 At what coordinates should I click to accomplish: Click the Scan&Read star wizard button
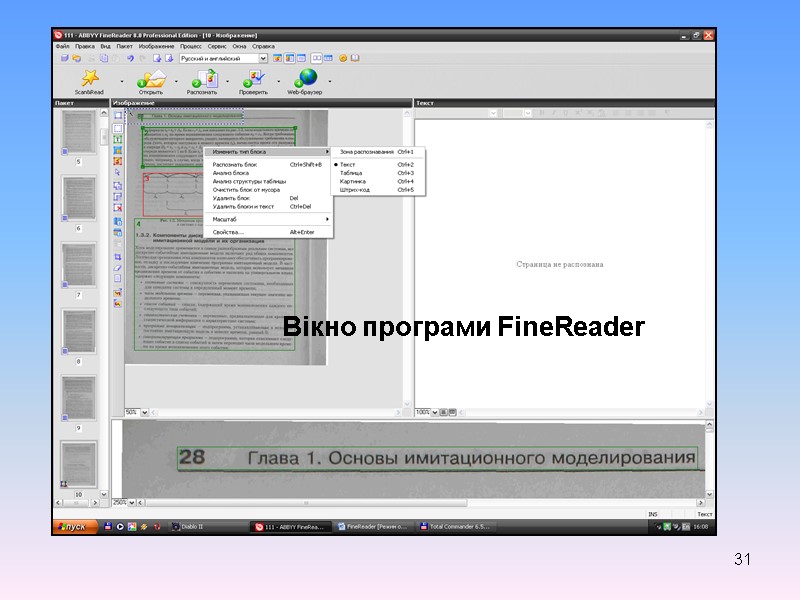coord(90,82)
